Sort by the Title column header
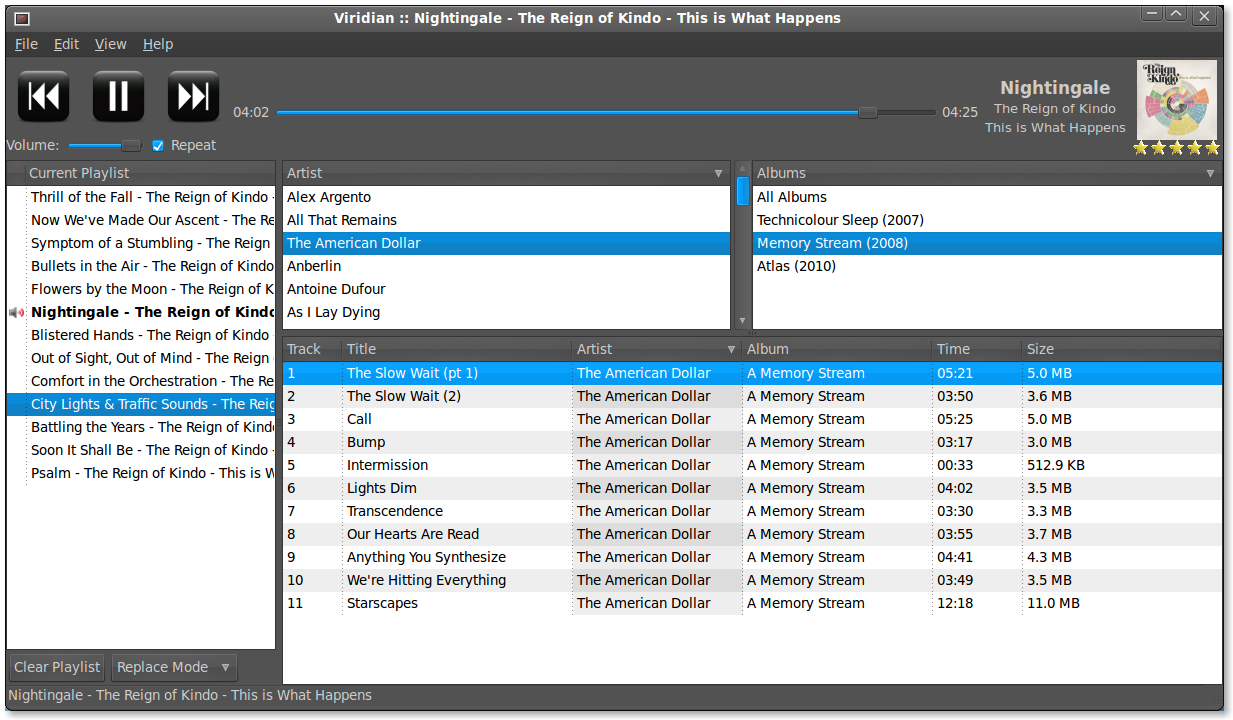Image resolution: width=1233 pixels, height=720 pixels. pos(457,349)
